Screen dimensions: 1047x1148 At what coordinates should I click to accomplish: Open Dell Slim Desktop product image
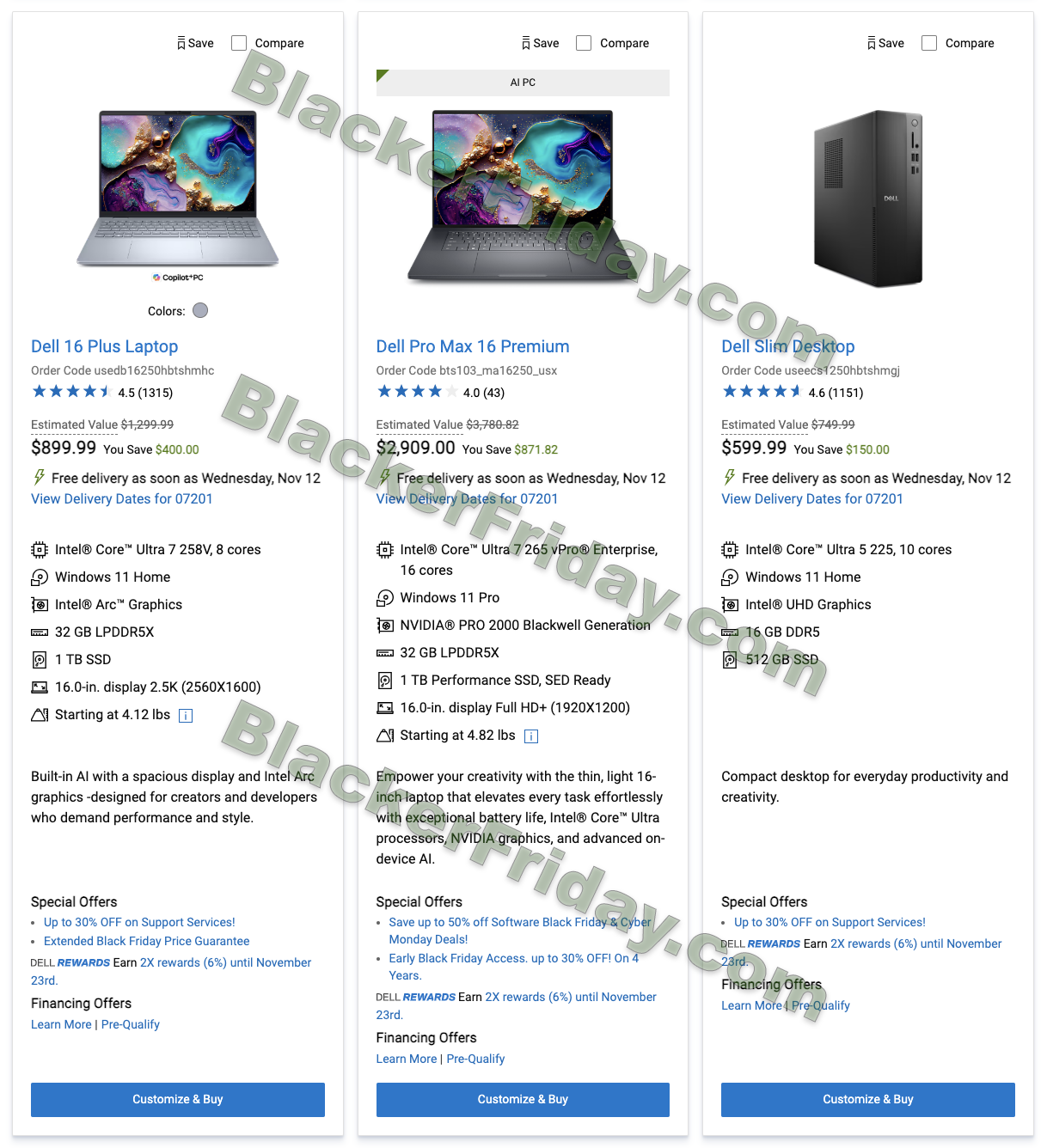point(868,198)
